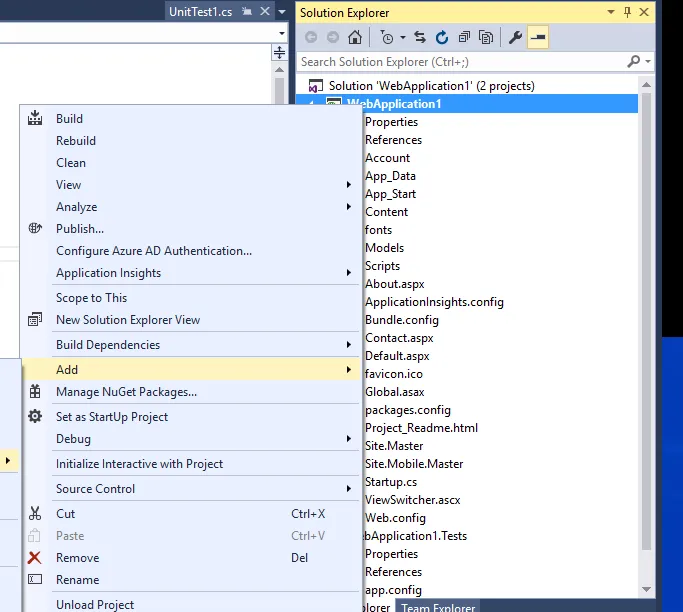
Task: Select the Models folder in tree
Action: 385,248
